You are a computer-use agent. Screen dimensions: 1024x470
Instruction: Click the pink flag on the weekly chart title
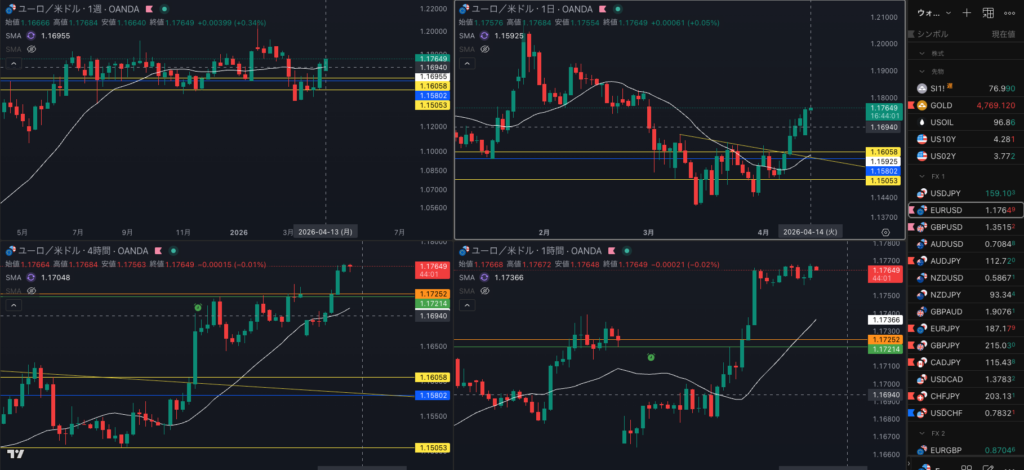[149, 9]
